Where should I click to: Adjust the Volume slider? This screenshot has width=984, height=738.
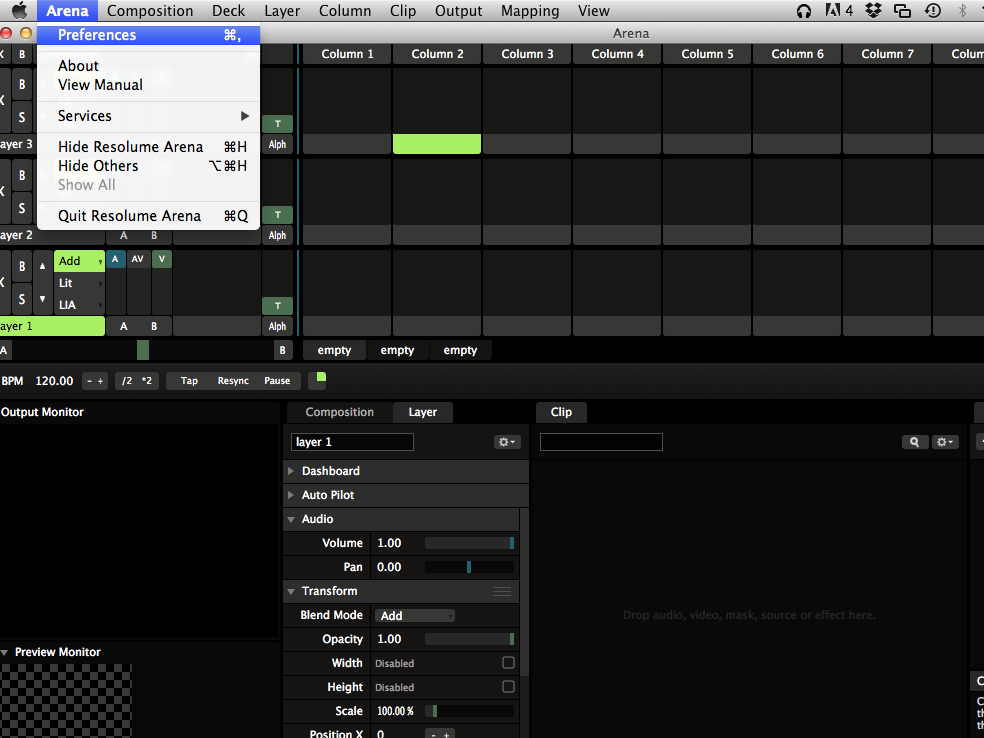(469, 543)
